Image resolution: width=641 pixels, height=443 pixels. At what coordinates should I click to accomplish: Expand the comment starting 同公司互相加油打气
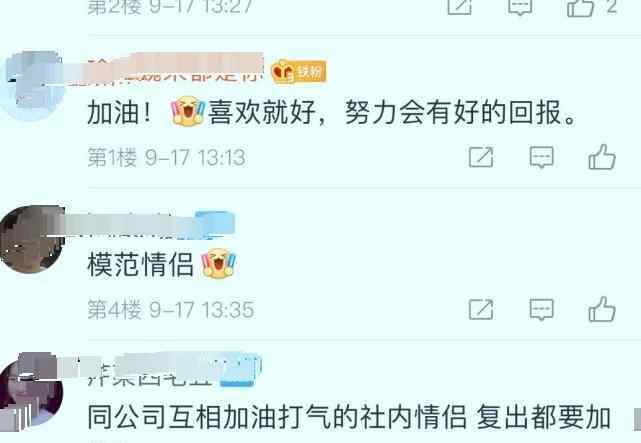[x=349, y=417]
